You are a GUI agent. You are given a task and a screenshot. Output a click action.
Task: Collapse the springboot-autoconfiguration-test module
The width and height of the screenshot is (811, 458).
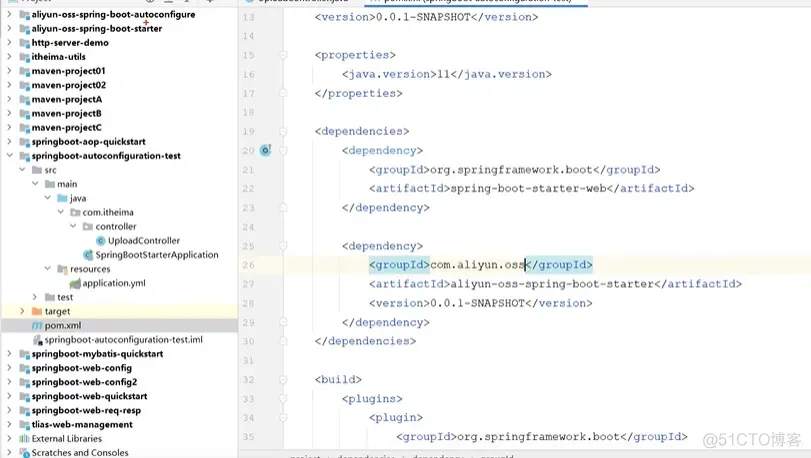pyautogui.click(x=9, y=156)
